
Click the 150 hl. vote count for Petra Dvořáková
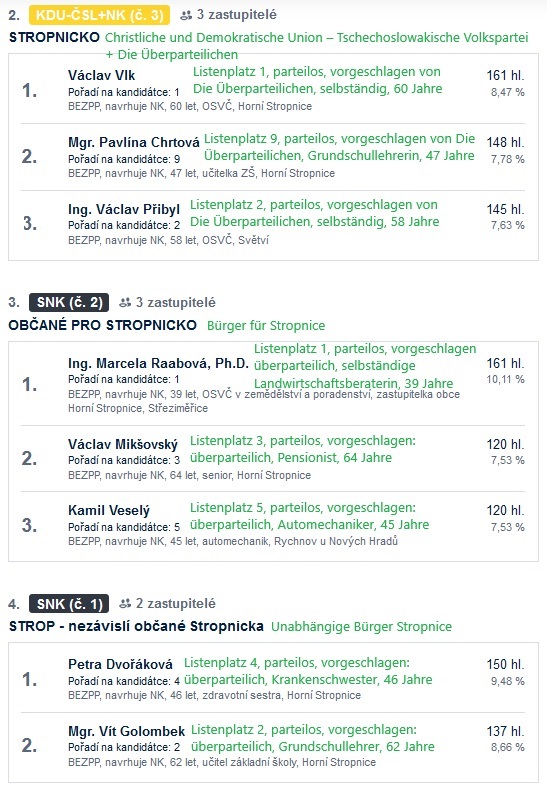[x=506, y=665]
